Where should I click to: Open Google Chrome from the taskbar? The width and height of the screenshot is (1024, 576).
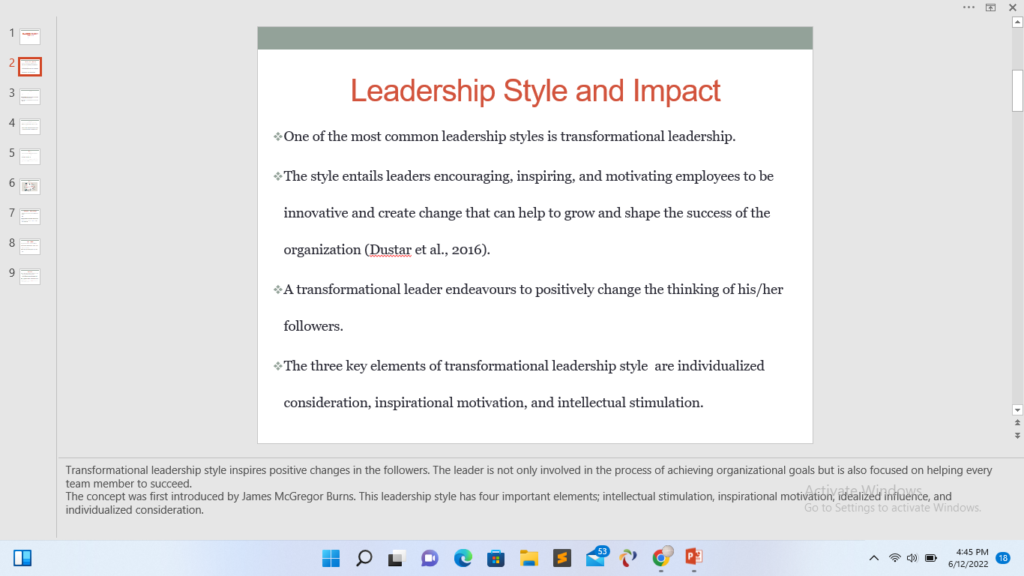click(660, 558)
